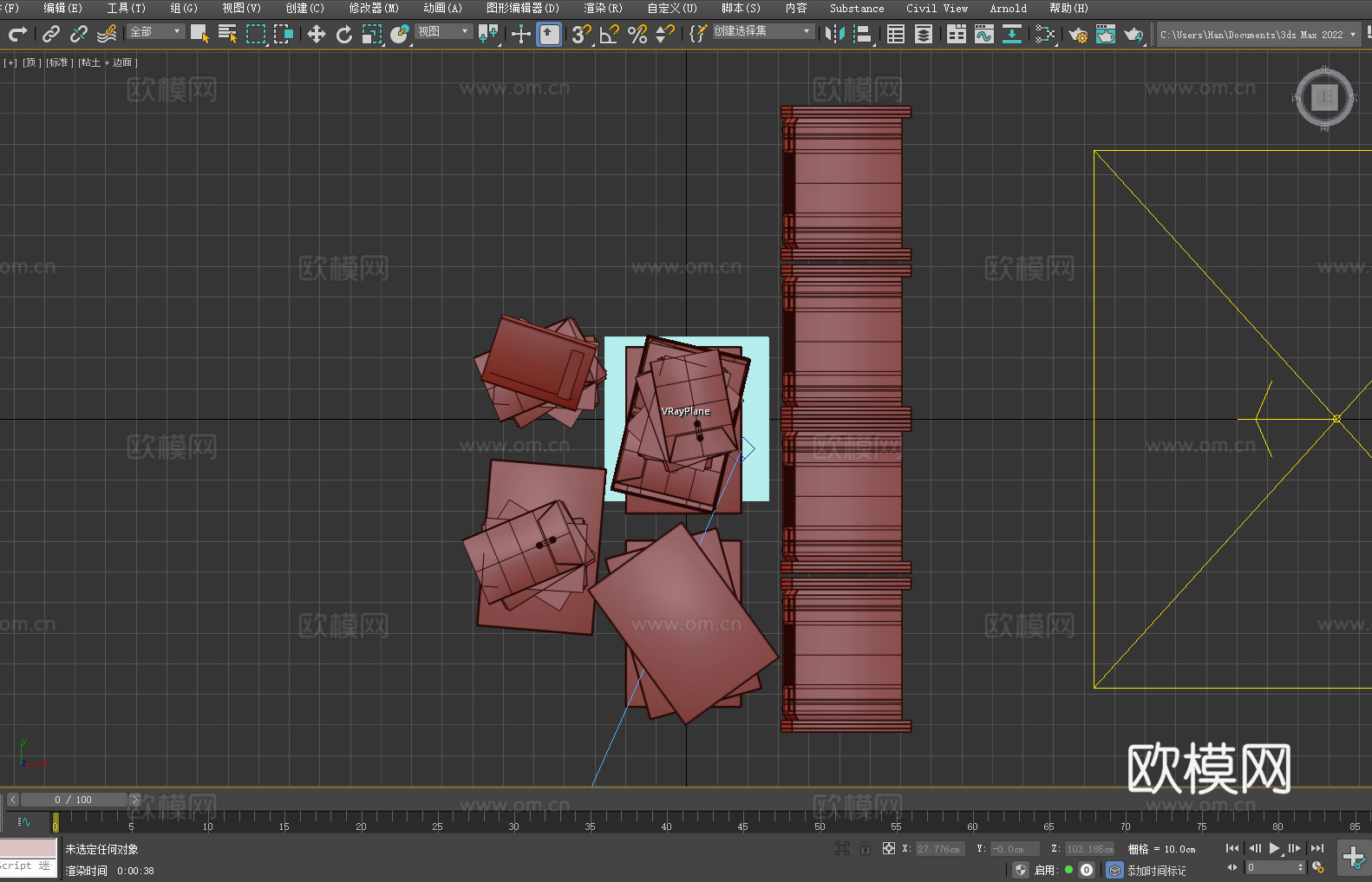This screenshot has width=1372, height=882.
Task: Click the Edit Named Selection Sets icon
Action: point(698,34)
